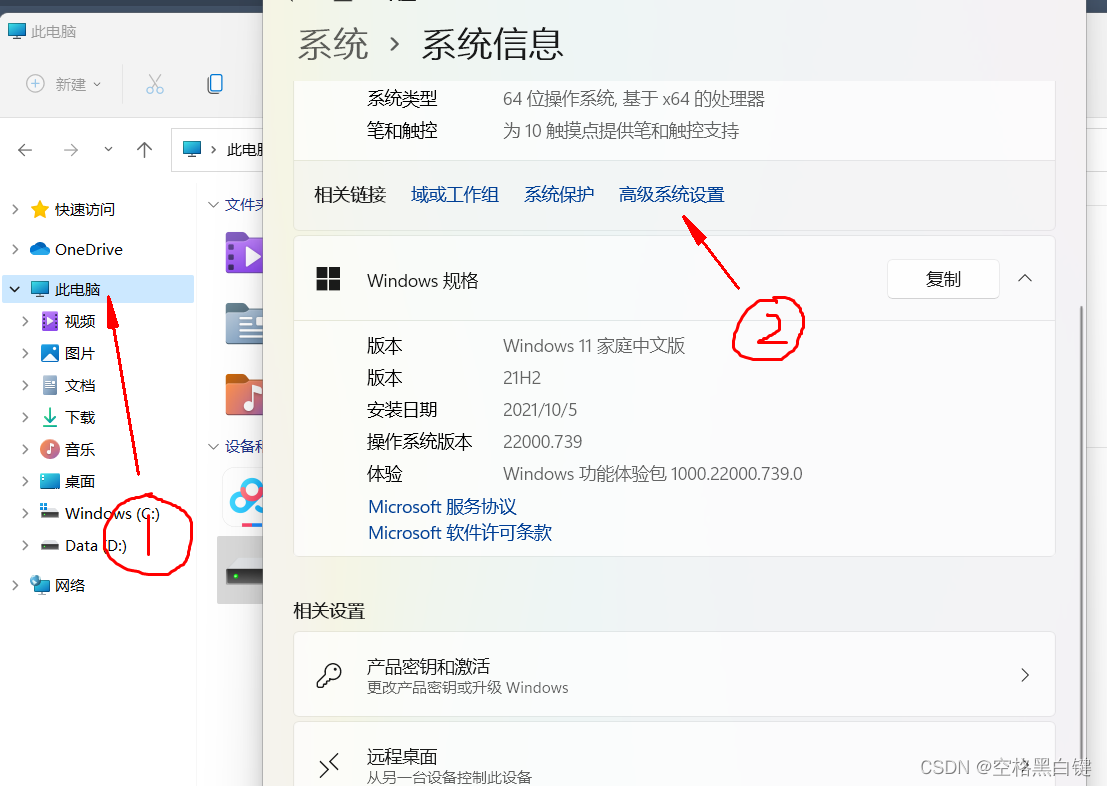Expand the 图片 folder node
This screenshot has height=786, width=1107.
click(x=25, y=353)
